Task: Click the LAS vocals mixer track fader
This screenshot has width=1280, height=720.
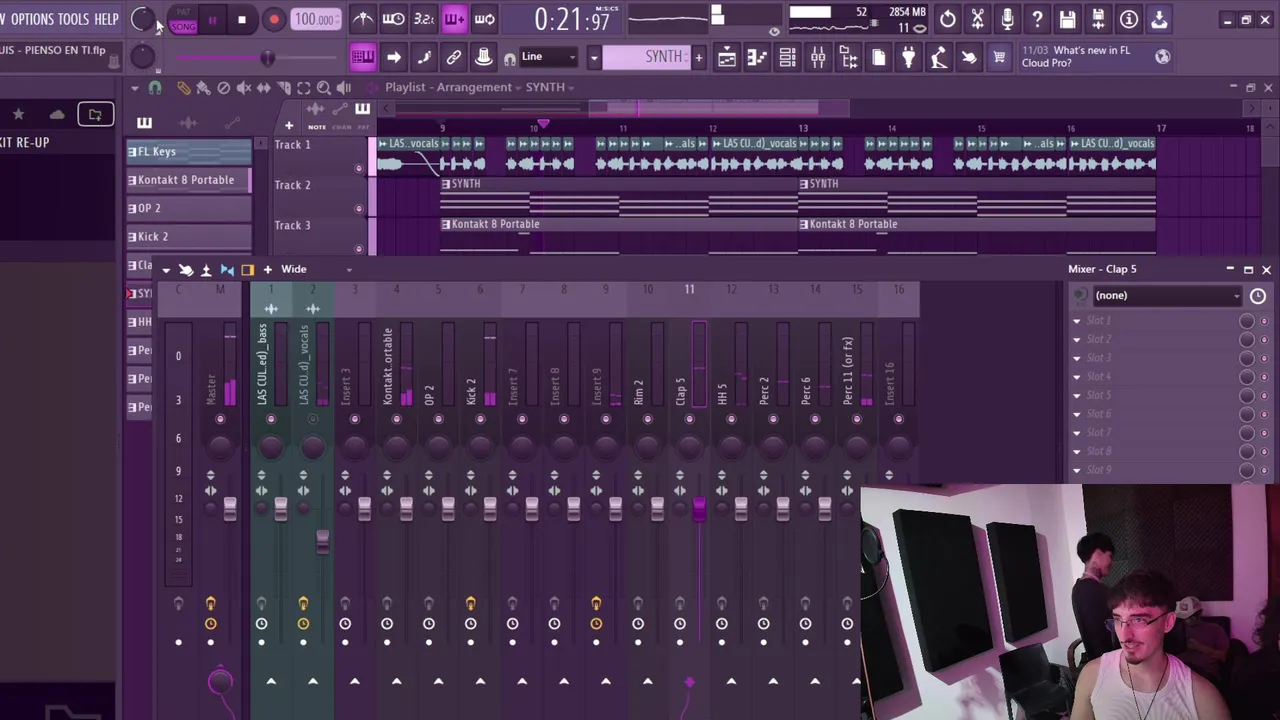Action: (322, 541)
